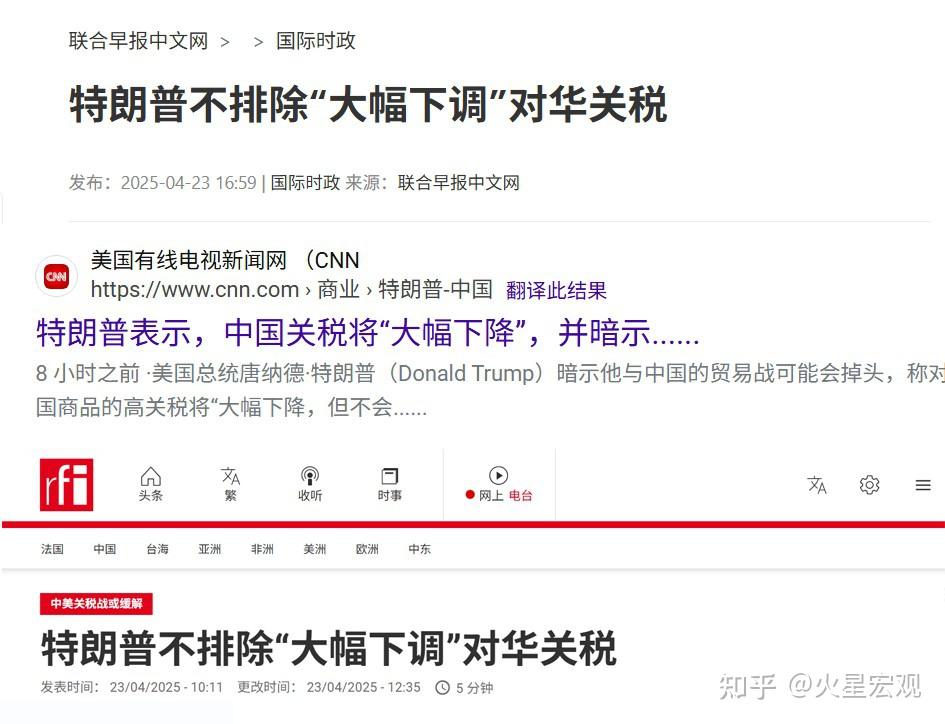Click the 中美关税战或缓解 red tag
Viewport: 945px width, 724px height.
(x=96, y=603)
